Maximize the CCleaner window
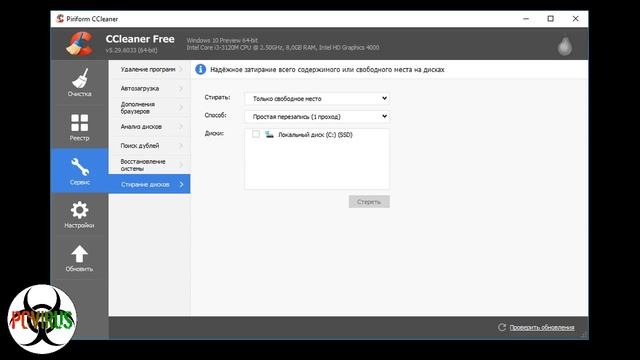 click(551, 19)
